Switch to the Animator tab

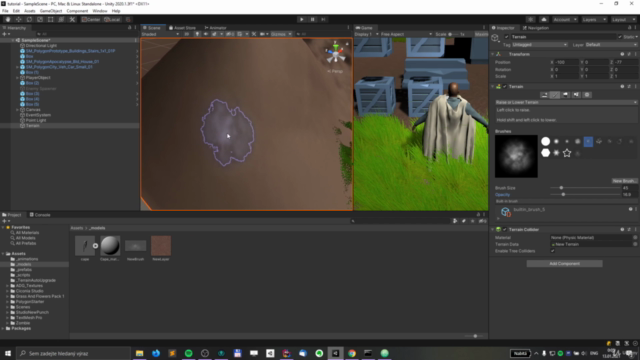216,28
